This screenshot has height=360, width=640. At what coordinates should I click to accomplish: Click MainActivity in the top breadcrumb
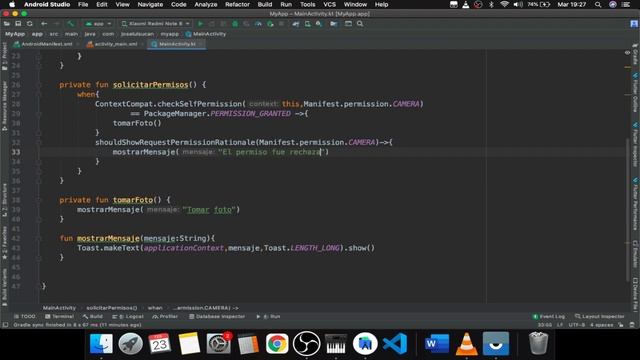click(x=206, y=34)
